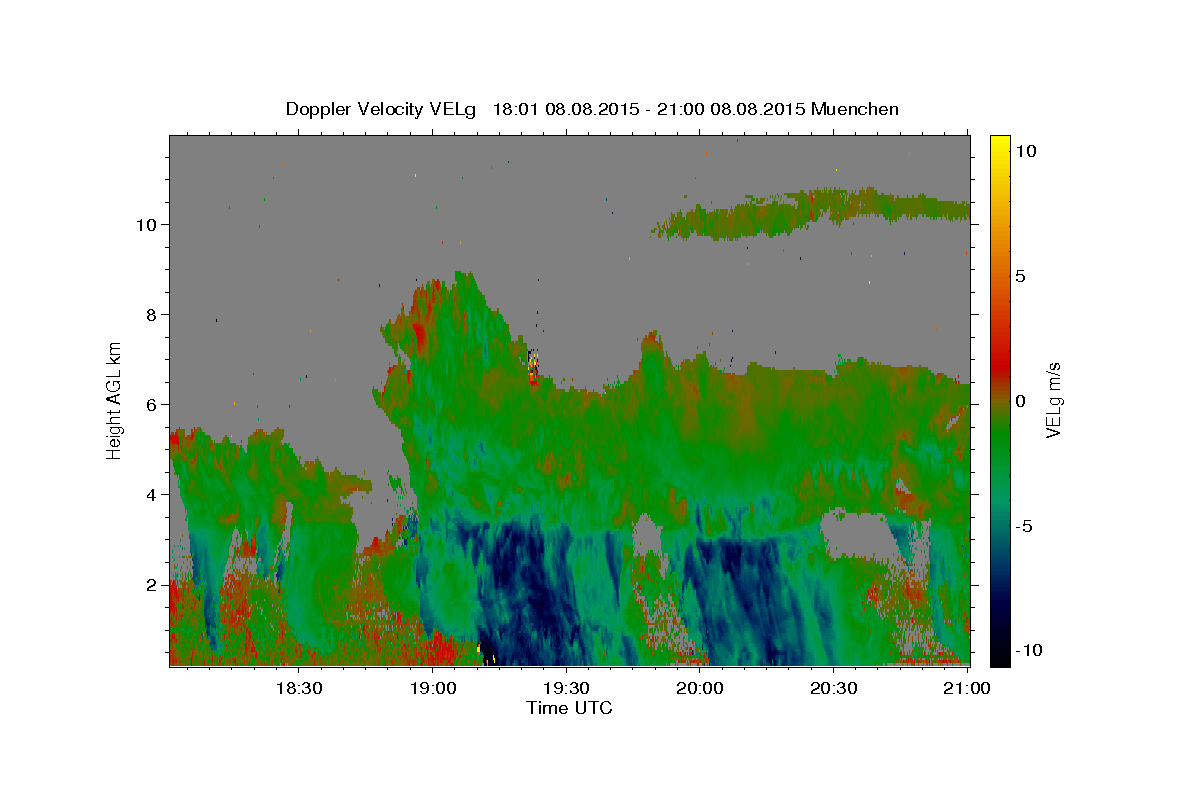This screenshot has height=800, width=1200.
Task: Click the 19:00 time tick label
Action: pos(433,689)
